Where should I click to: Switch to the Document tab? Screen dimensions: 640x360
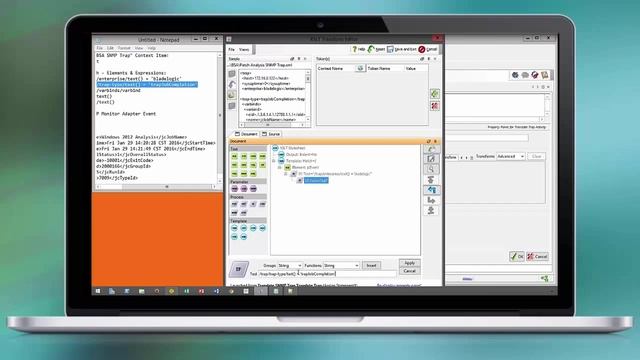coord(246,134)
